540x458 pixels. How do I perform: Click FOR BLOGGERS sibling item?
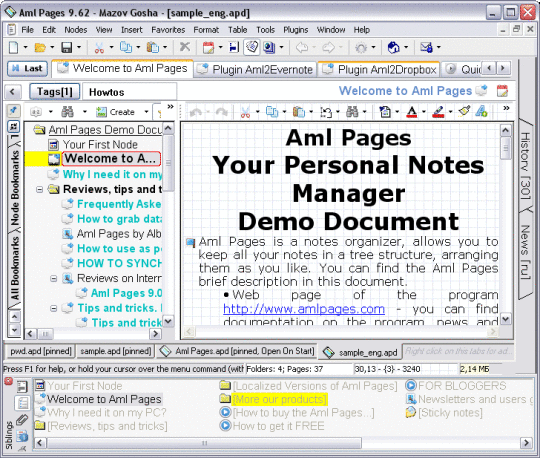462,386
